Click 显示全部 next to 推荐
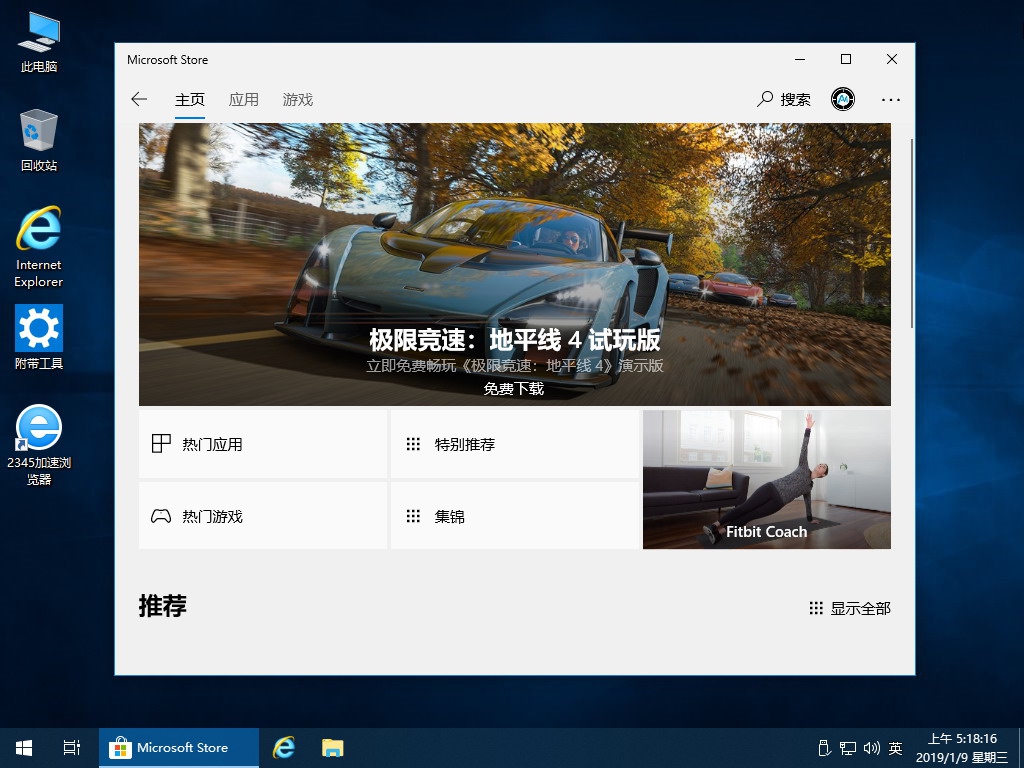The height and width of the screenshot is (768, 1024). coord(850,609)
